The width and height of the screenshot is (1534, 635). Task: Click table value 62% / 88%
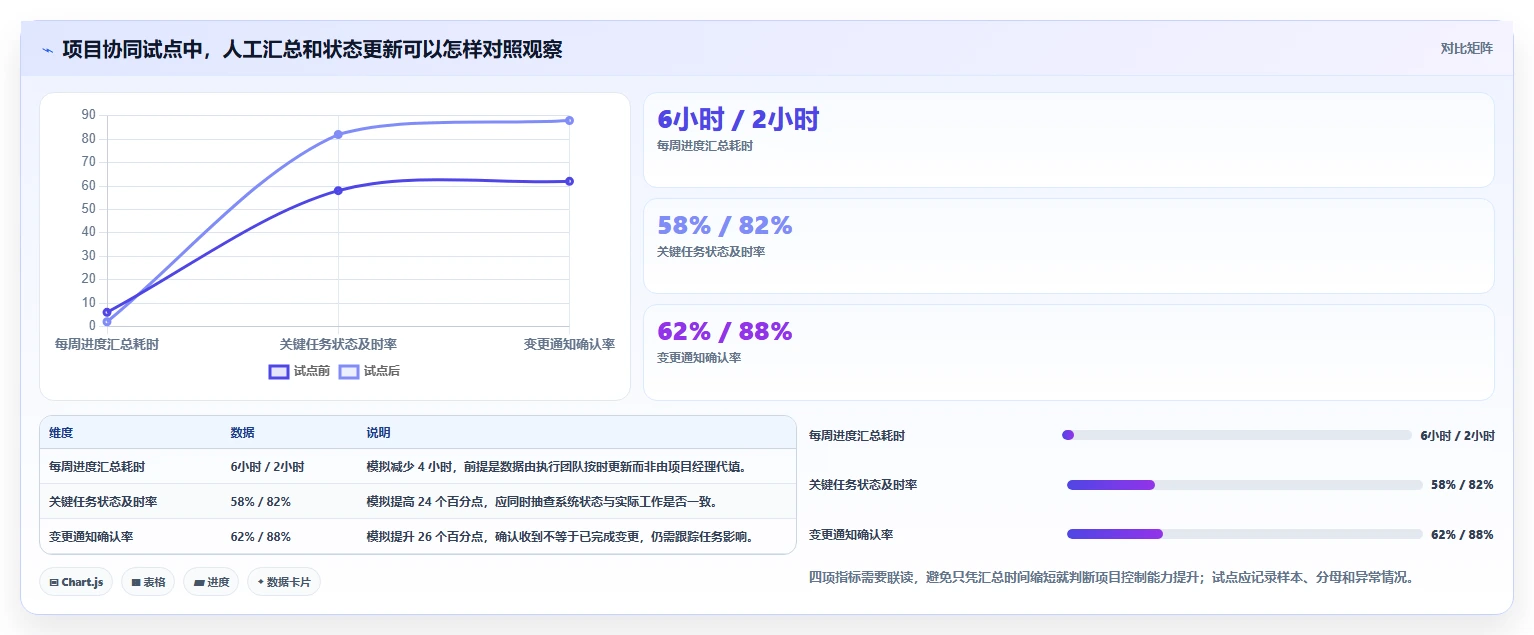260,537
